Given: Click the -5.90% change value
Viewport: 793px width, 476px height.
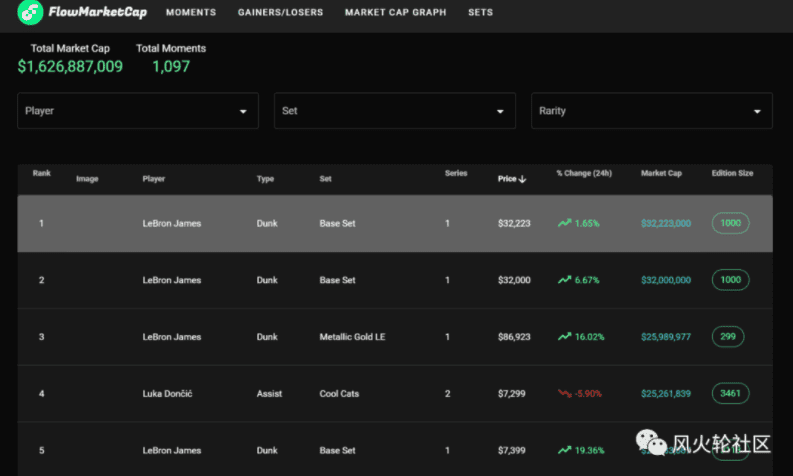Looking at the screenshot, I should coord(588,394).
